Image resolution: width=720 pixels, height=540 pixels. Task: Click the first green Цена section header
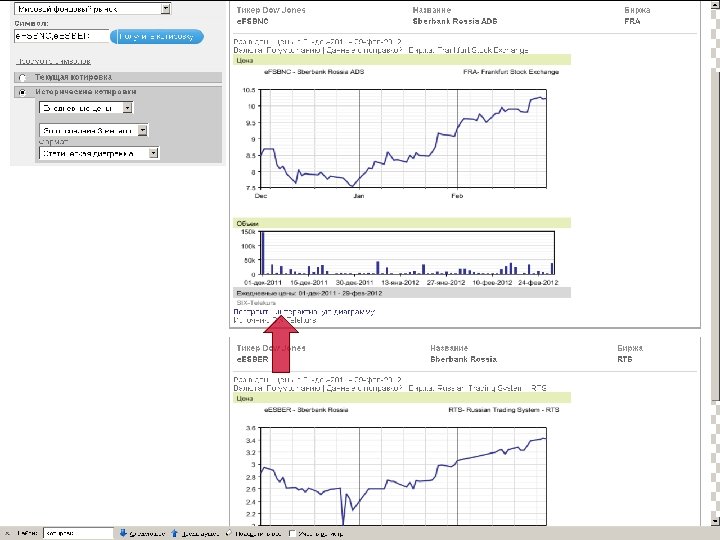(x=402, y=60)
